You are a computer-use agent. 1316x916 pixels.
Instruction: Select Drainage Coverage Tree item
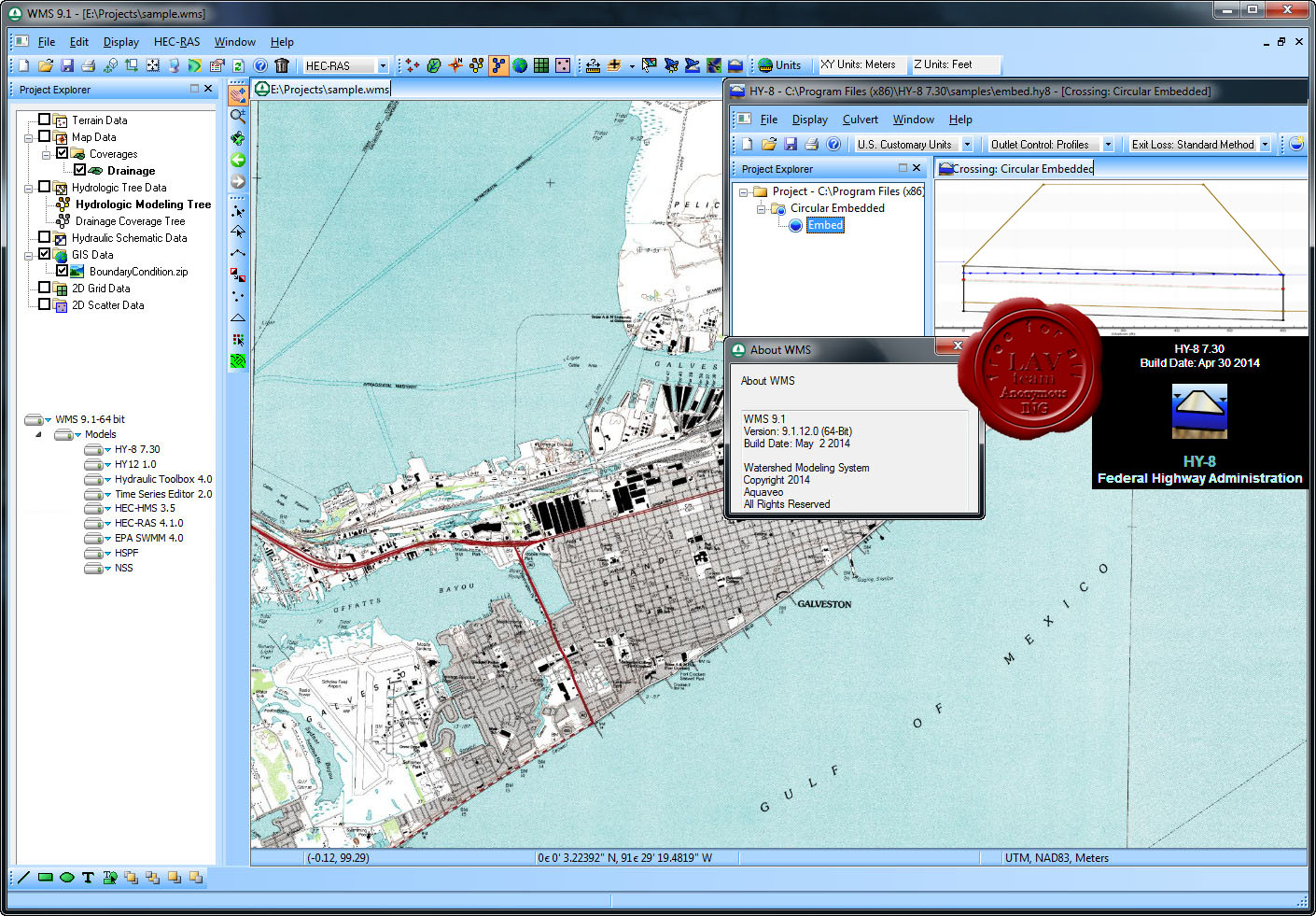(x=130, y=221)
